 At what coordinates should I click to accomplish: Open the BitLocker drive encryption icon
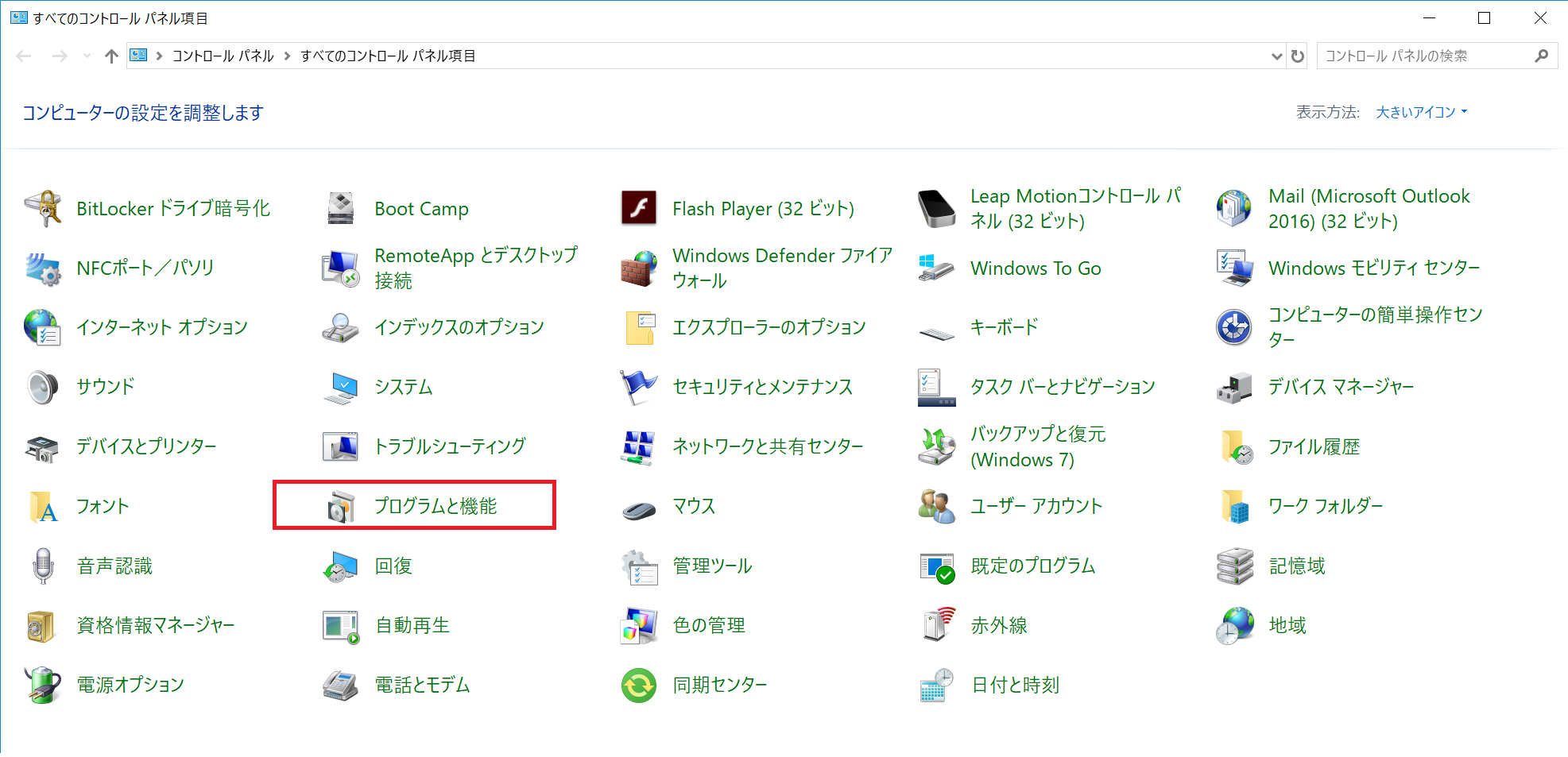pos(43,209)
